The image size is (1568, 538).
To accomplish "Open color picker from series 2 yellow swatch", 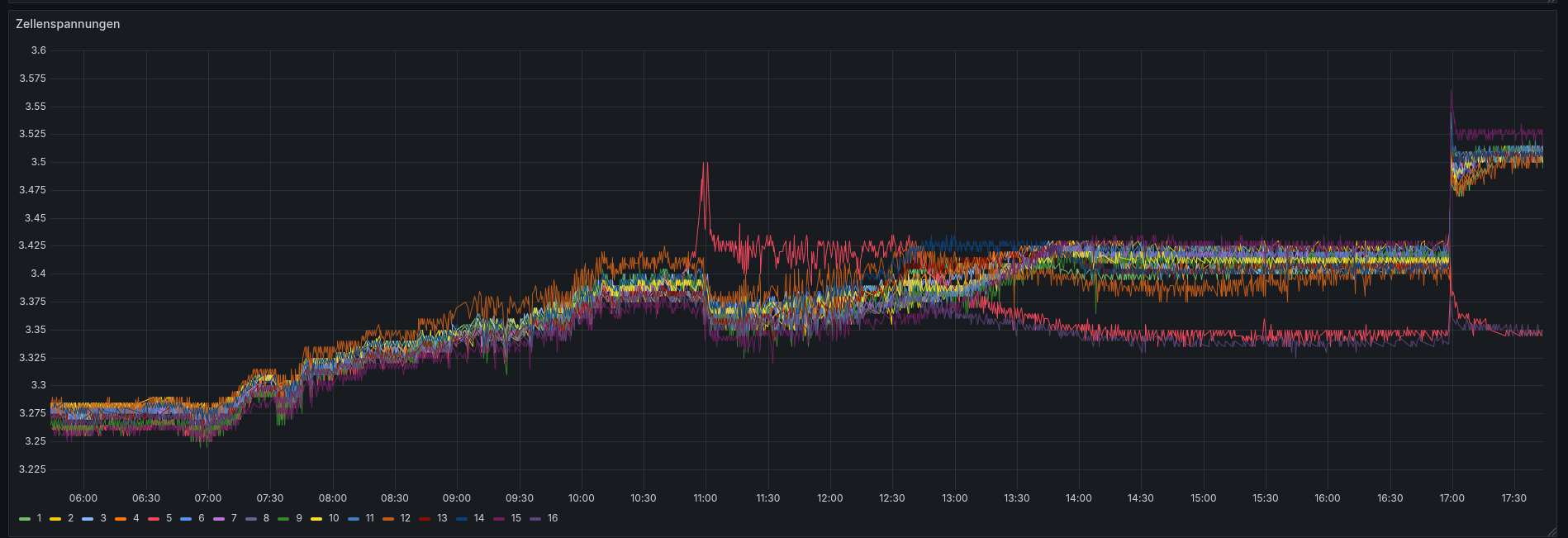I will (x=56, y=519).
